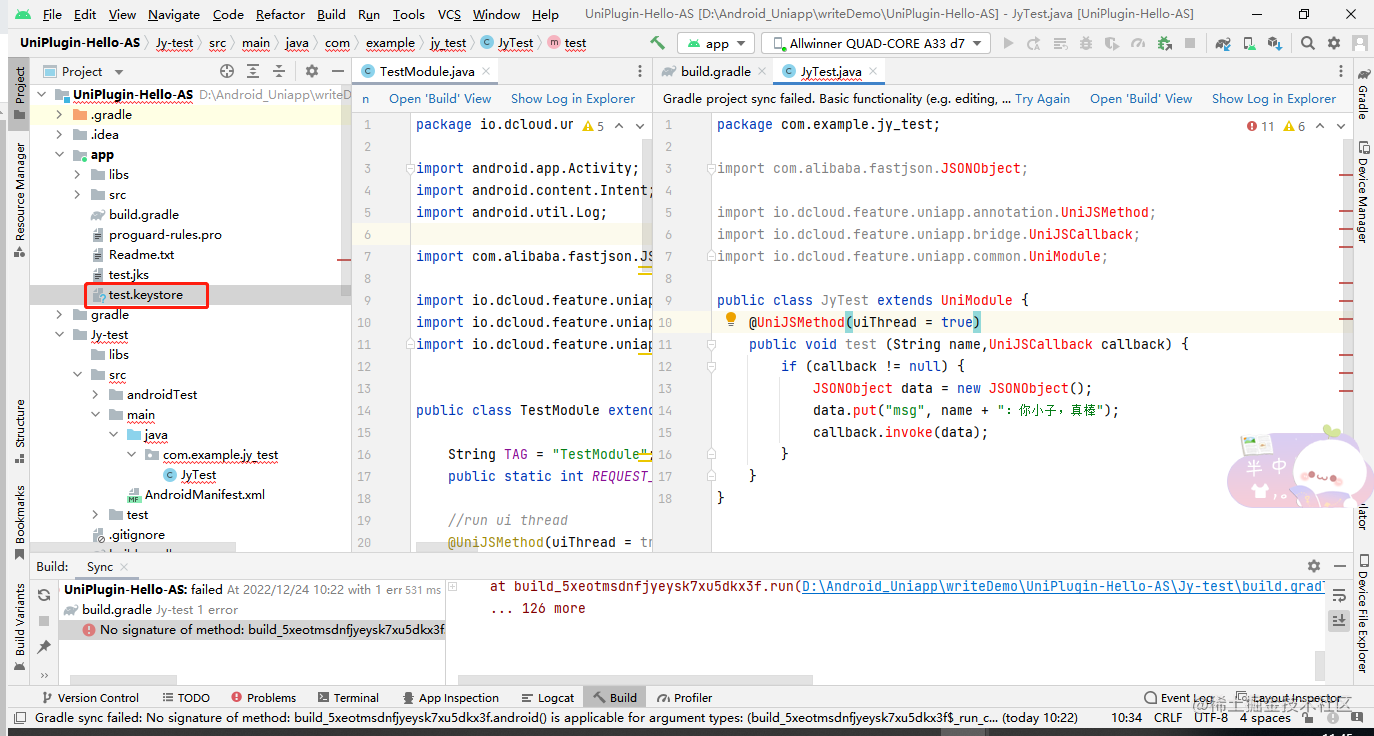
Task: Open the Logcat tool window
Action: click(547, 697)
